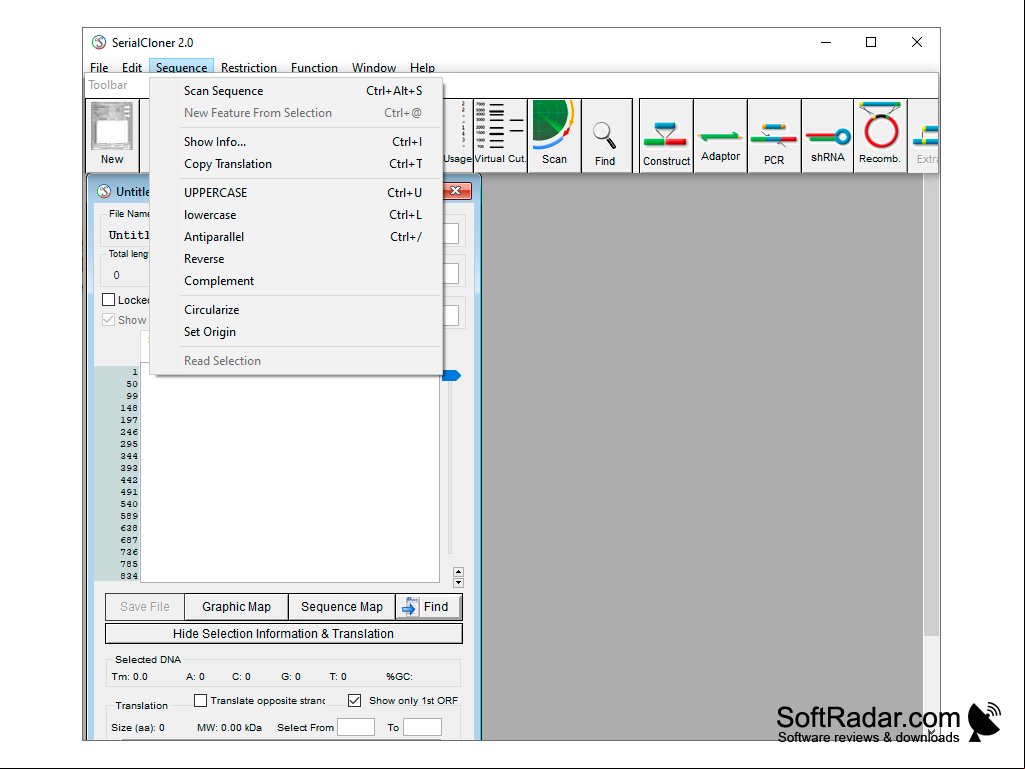Choose Circularize option
The height and width of the screenshot is (769, 1025).
click(296, 310)
